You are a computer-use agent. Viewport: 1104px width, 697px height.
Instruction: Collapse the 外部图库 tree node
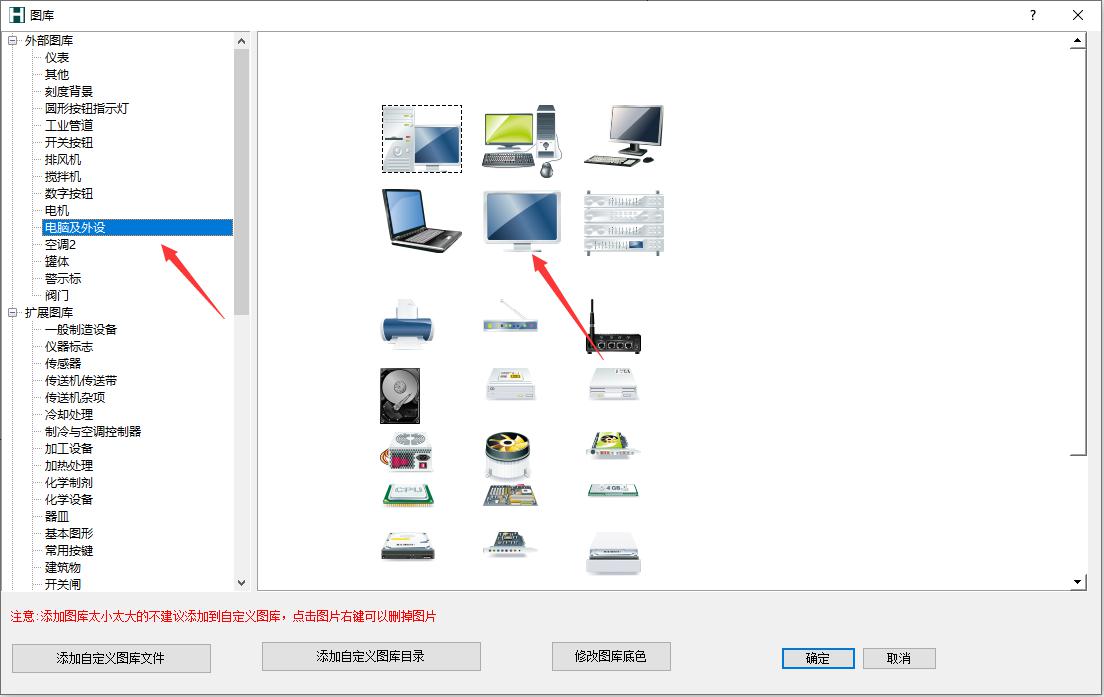click(x=13, y=41)
